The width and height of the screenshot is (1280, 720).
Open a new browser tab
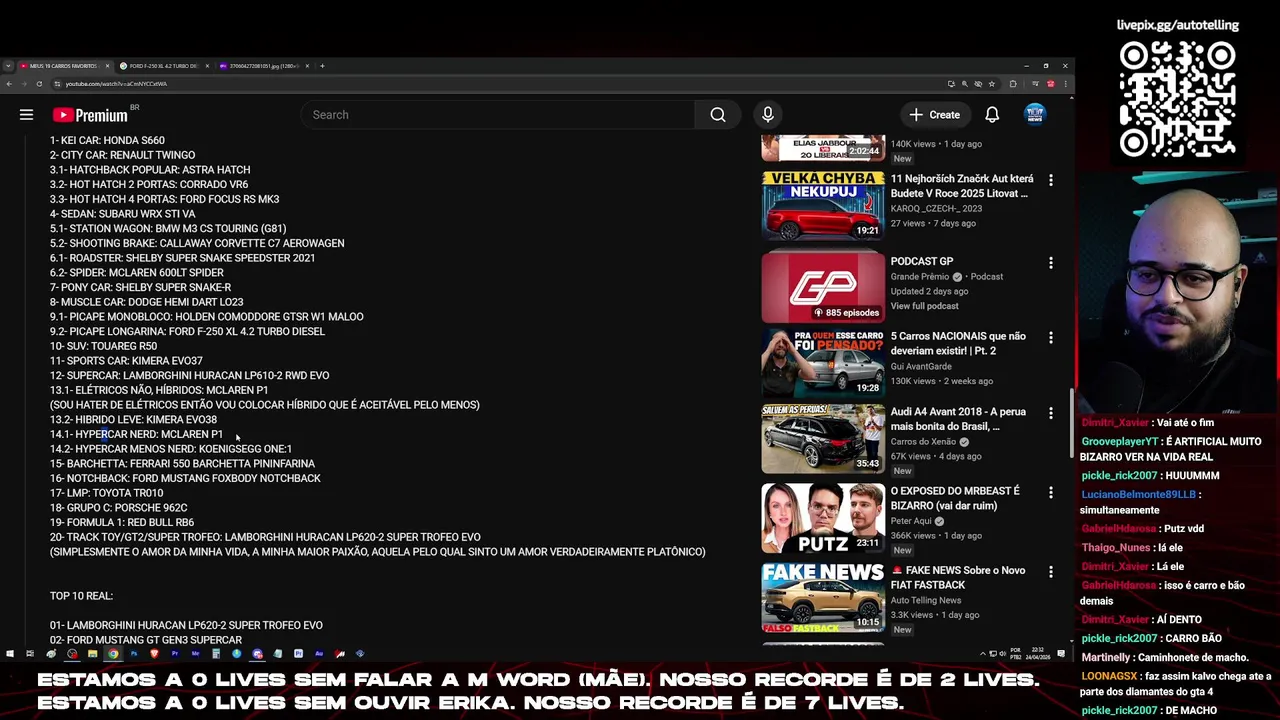click(322, 66)
